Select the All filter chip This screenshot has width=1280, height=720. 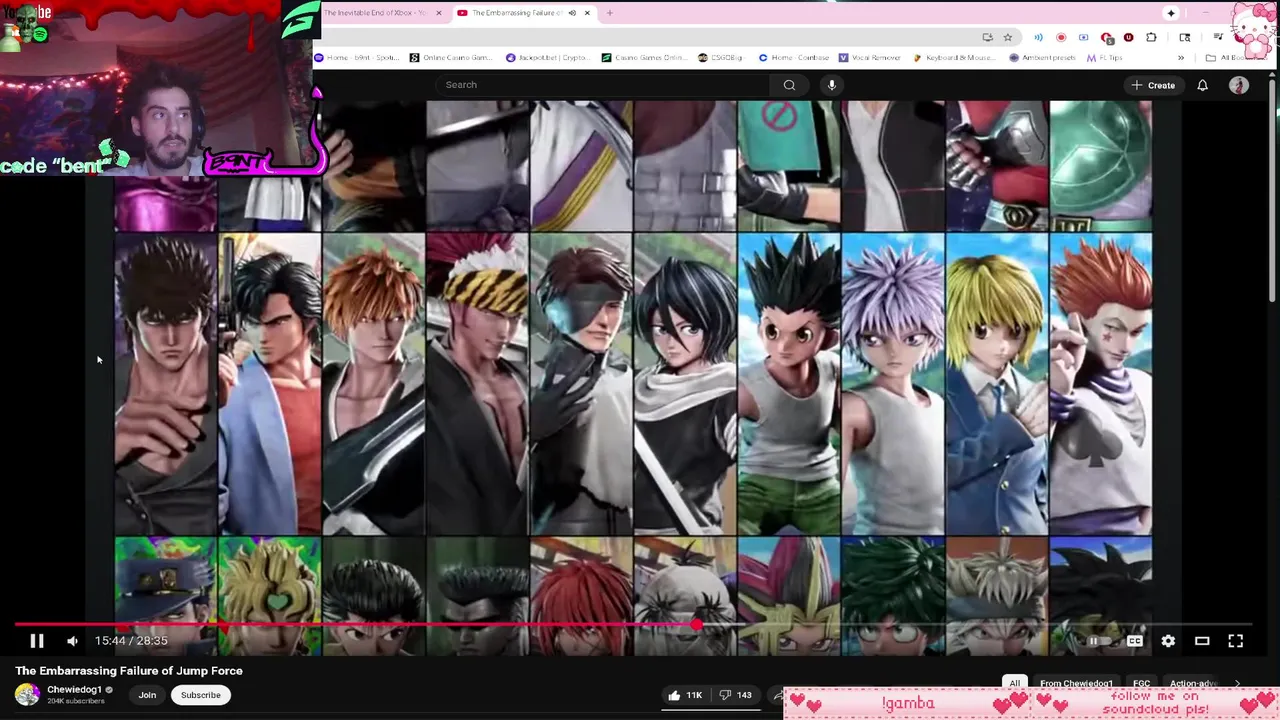[x=1014, y=684]
